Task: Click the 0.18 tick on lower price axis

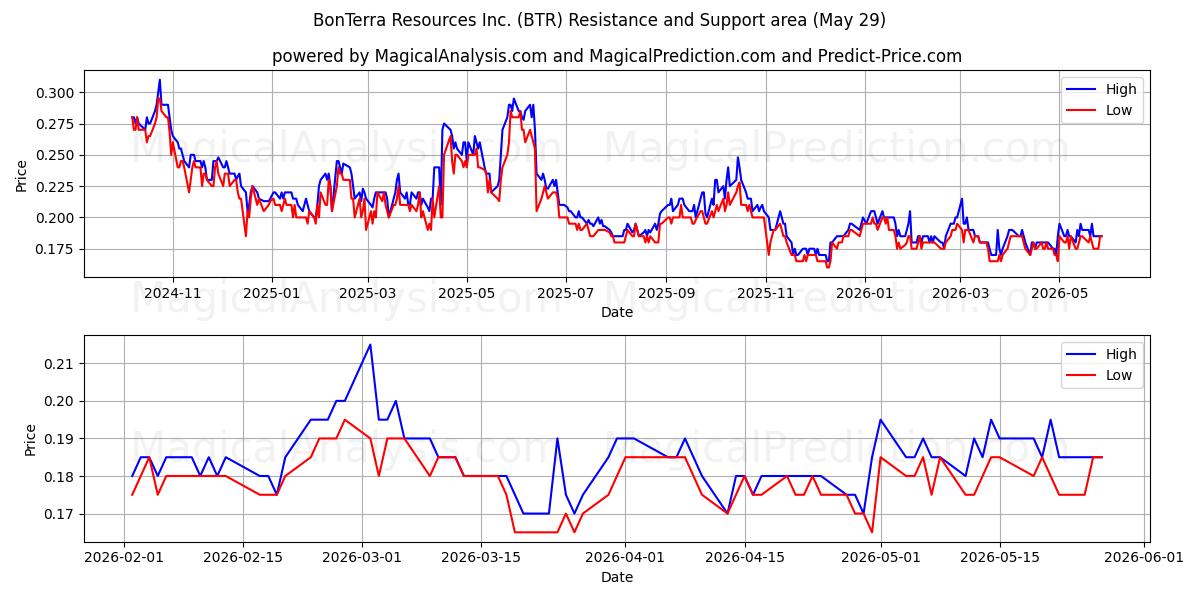Action: coord(60,477)
